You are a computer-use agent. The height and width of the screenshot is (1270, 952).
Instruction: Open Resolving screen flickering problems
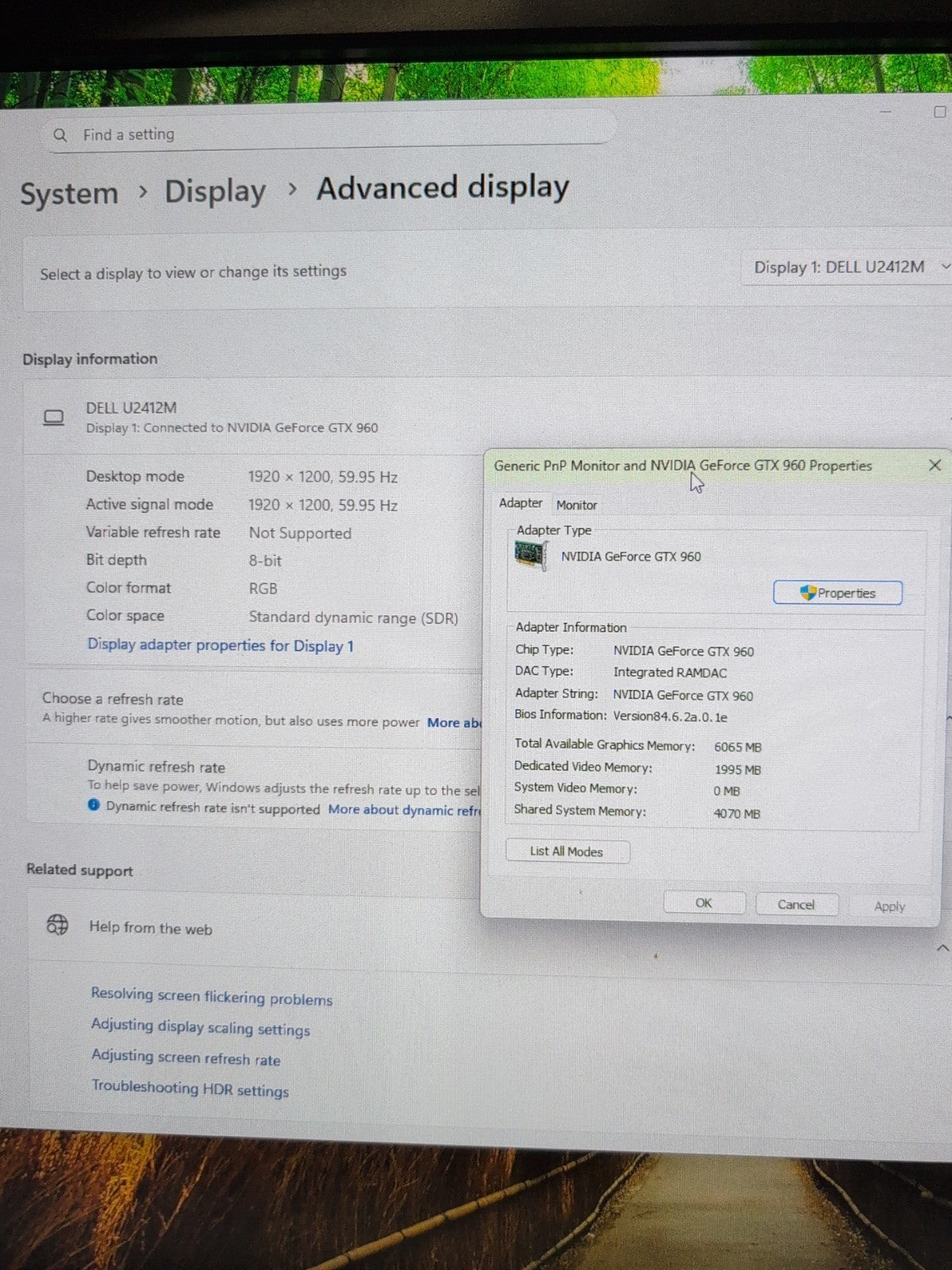[x=212, y=996]
